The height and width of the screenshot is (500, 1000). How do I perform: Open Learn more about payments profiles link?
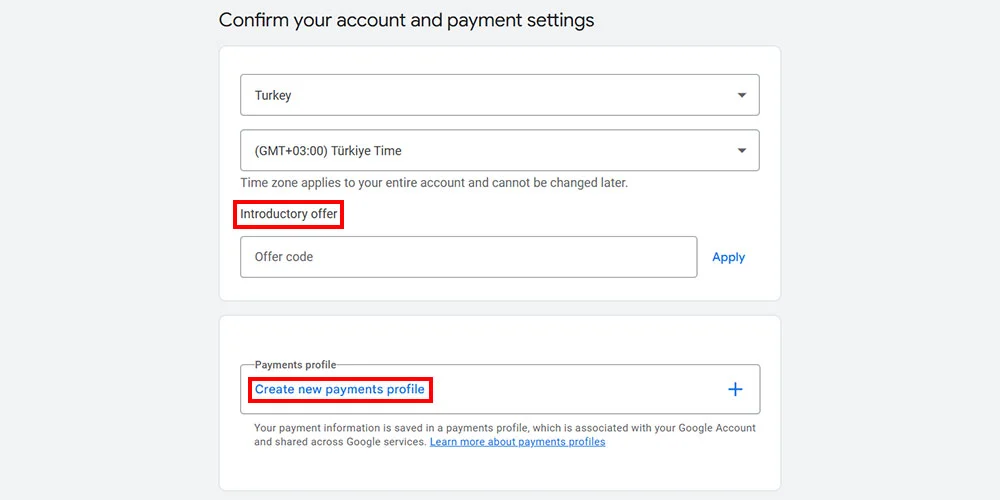click(x=517, y=442)
